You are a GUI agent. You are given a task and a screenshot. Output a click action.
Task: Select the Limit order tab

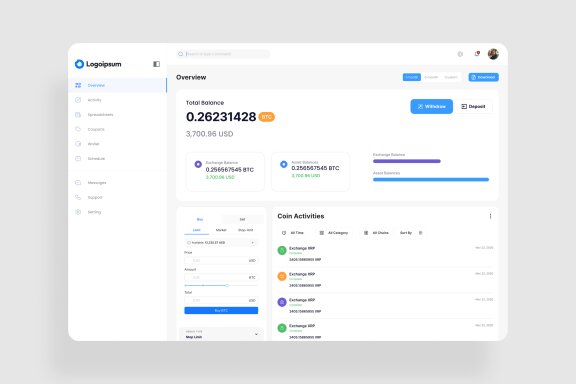pyautogui.click(x=197, y=230)
